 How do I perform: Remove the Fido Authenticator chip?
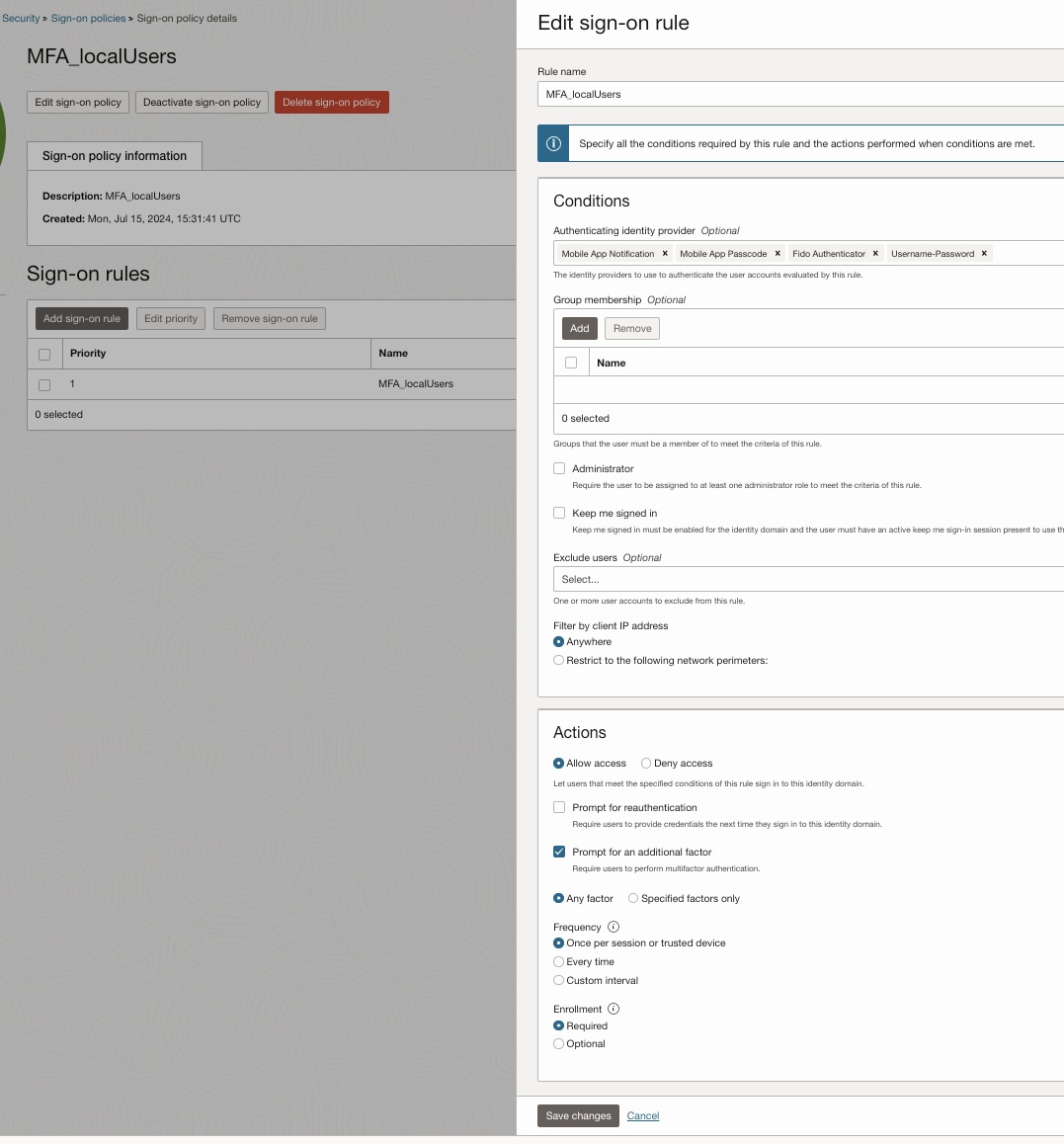click(x=875, y=254)
